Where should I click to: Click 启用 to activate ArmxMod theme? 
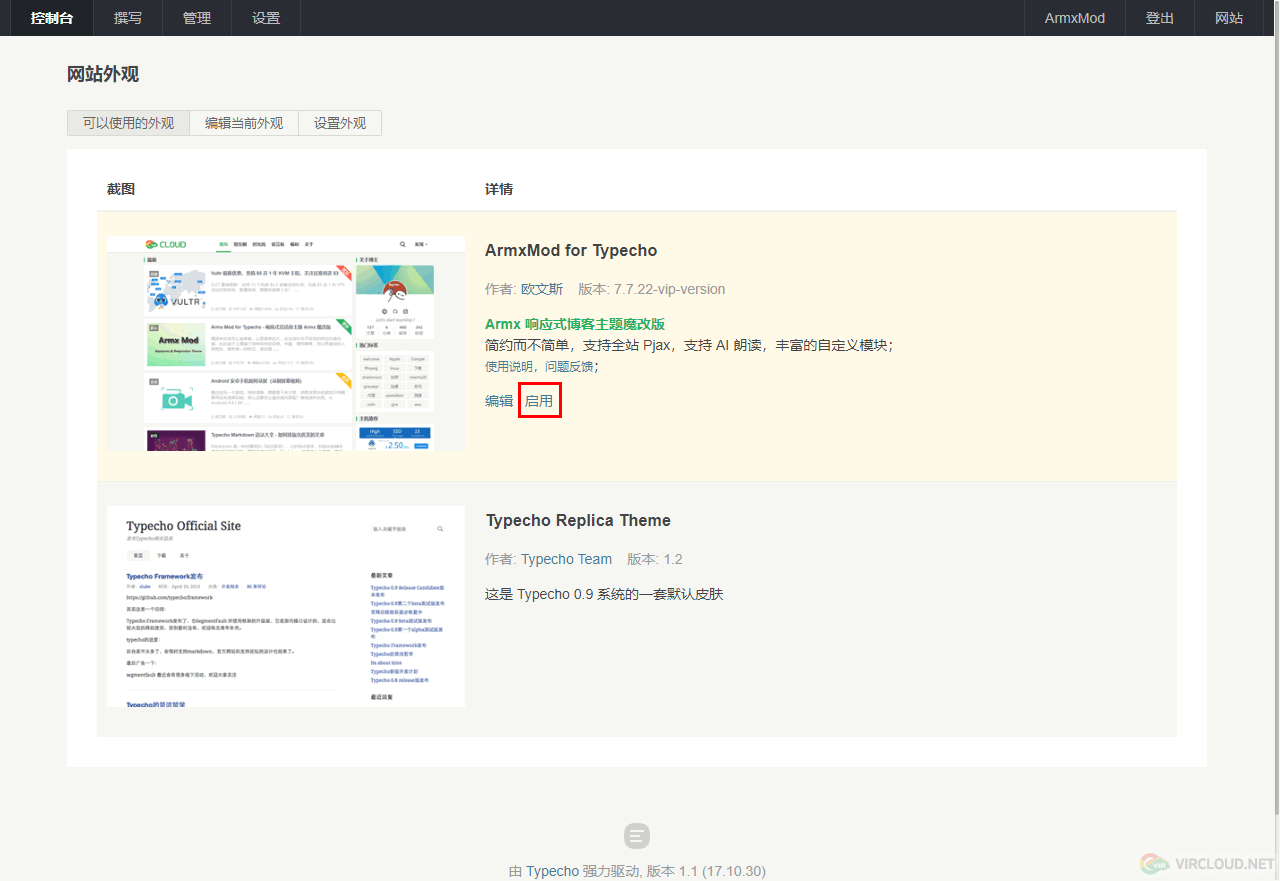(x=539, y=401)
